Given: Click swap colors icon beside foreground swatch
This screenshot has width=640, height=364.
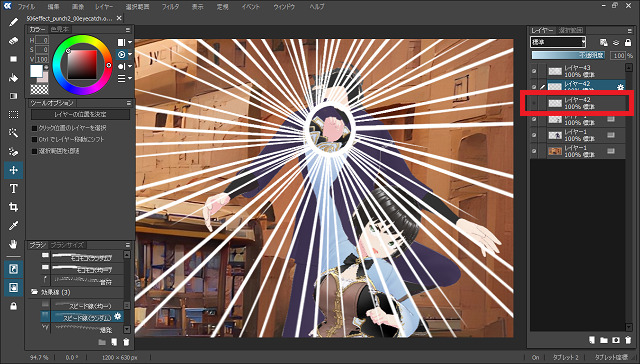Looking at the screenshot, I should click(46, 67).
